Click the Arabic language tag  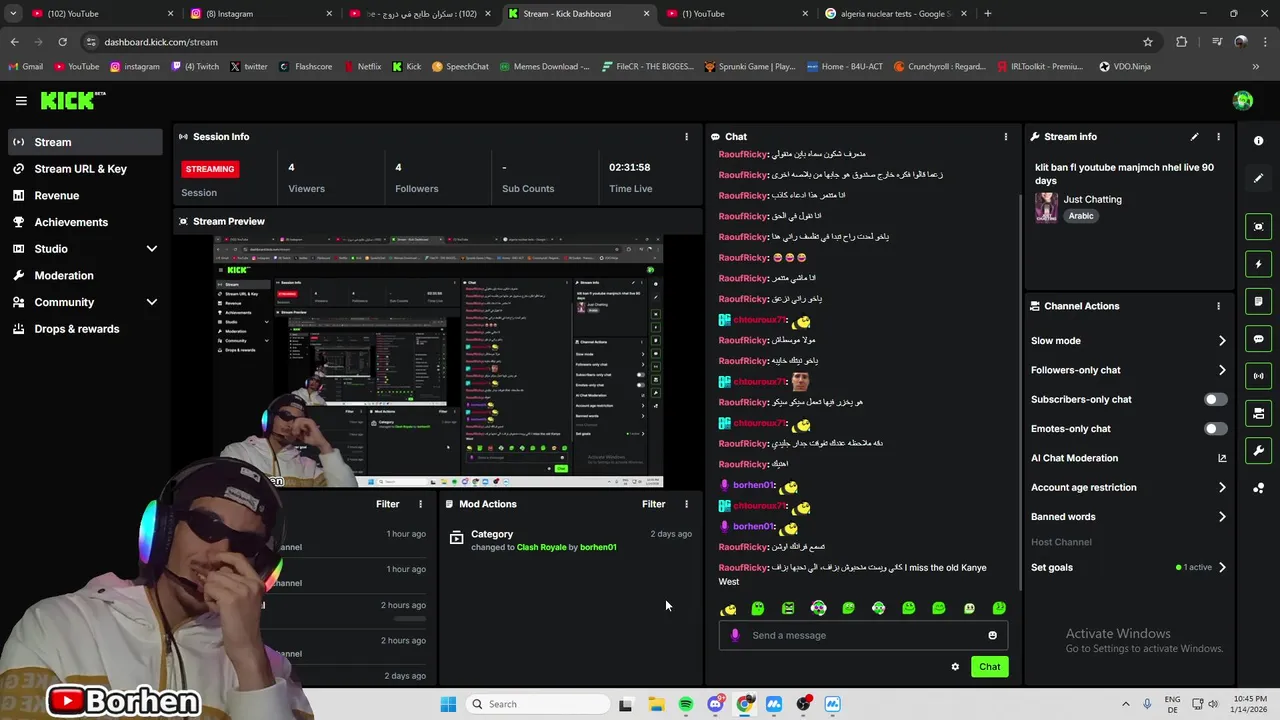1081,216
